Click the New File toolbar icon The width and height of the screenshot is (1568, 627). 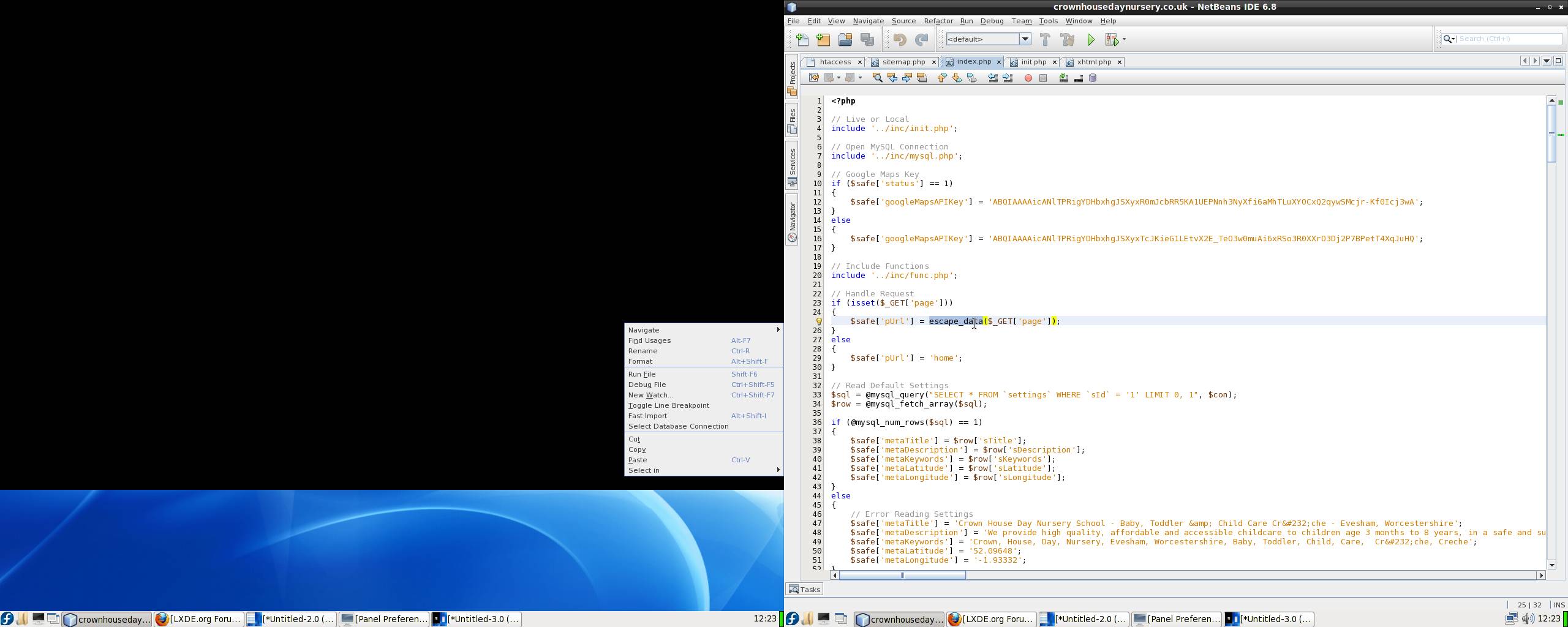point(802,40)
